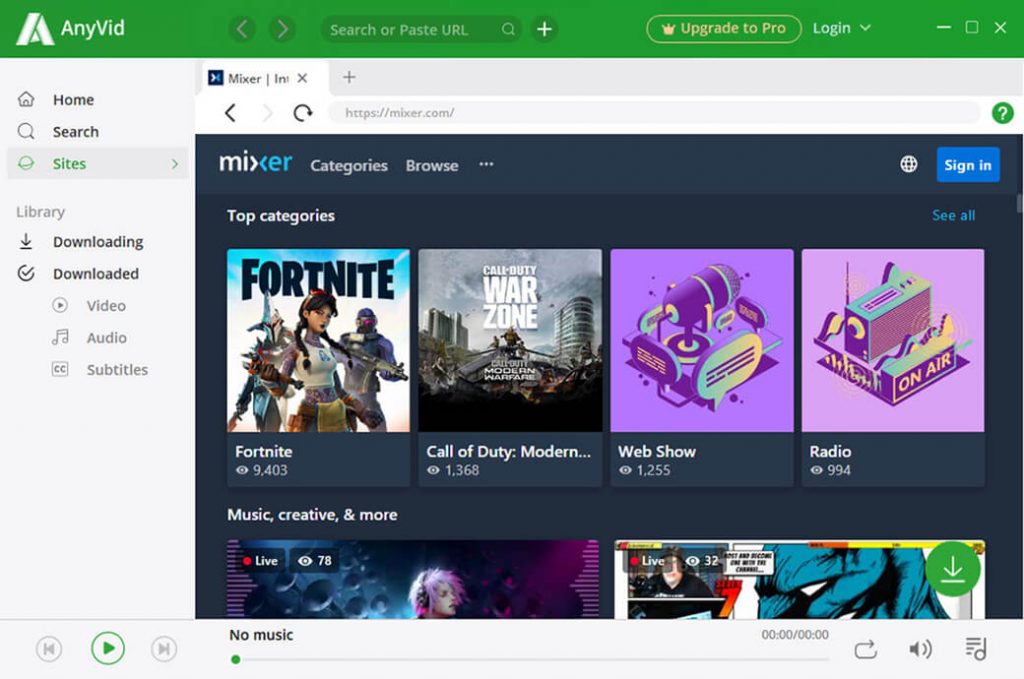Click the Web Show title text
The height and width of the screenshot is (679, 1024).
tap(656, 452)
